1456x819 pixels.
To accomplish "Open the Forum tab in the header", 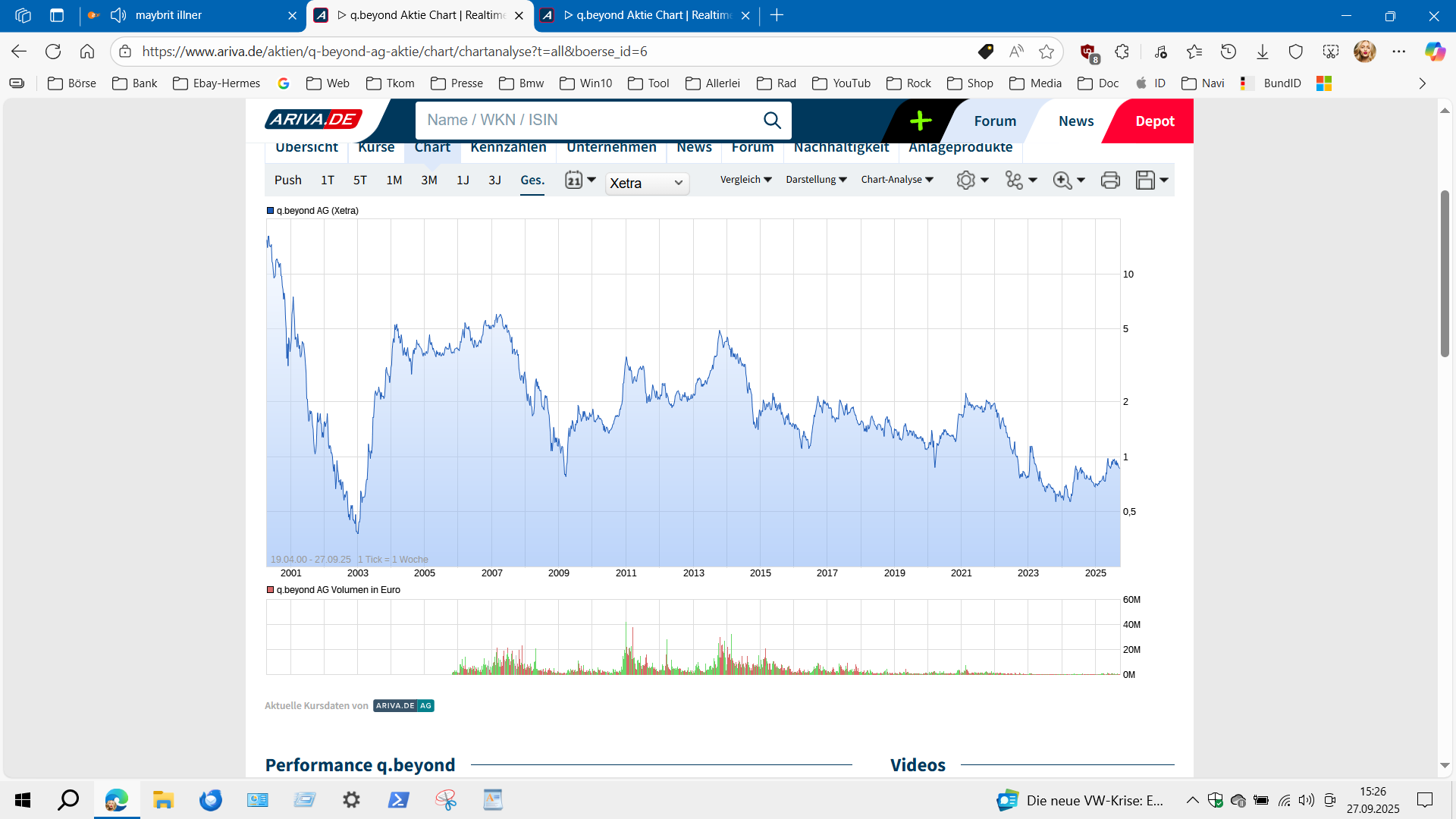I will 995,121.
